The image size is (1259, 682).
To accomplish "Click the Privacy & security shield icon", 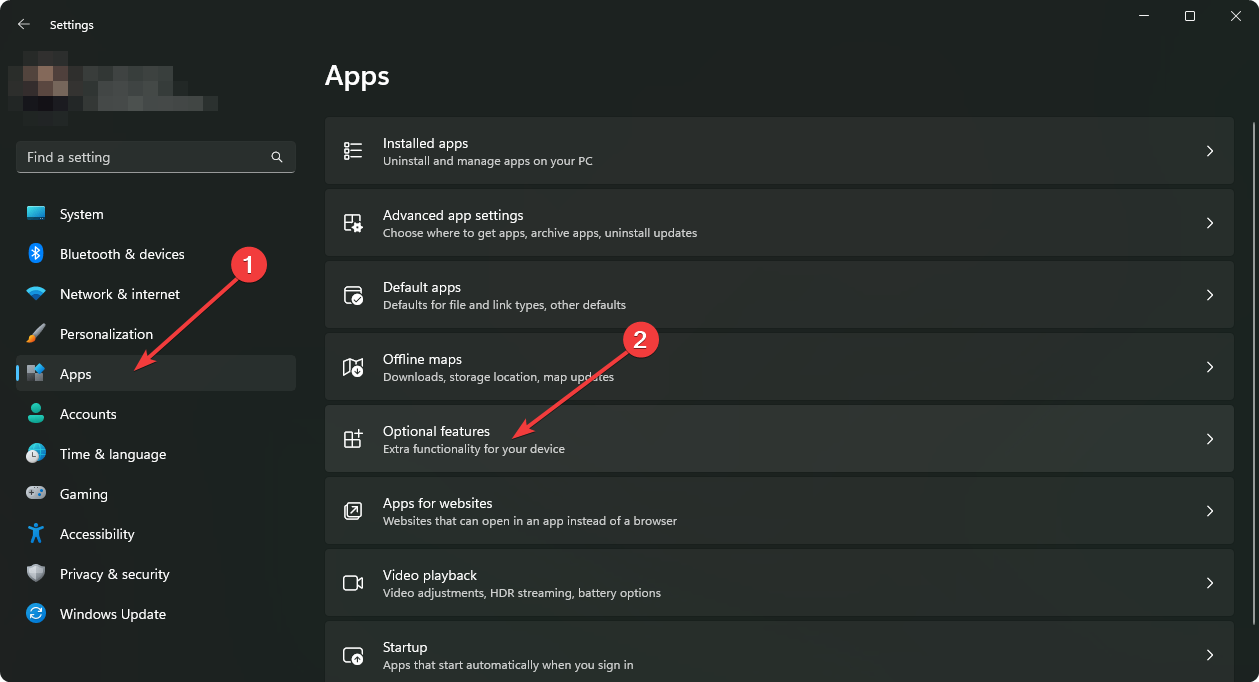I will (x=36, y=574).
